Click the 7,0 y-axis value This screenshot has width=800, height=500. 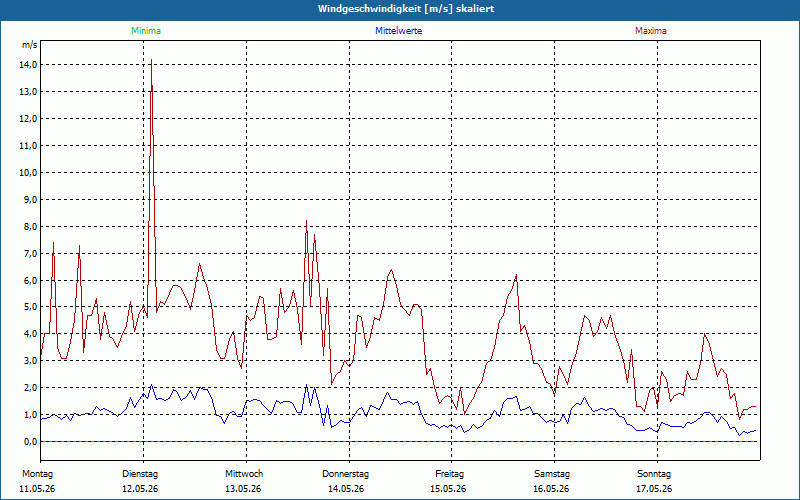(30, 254)
